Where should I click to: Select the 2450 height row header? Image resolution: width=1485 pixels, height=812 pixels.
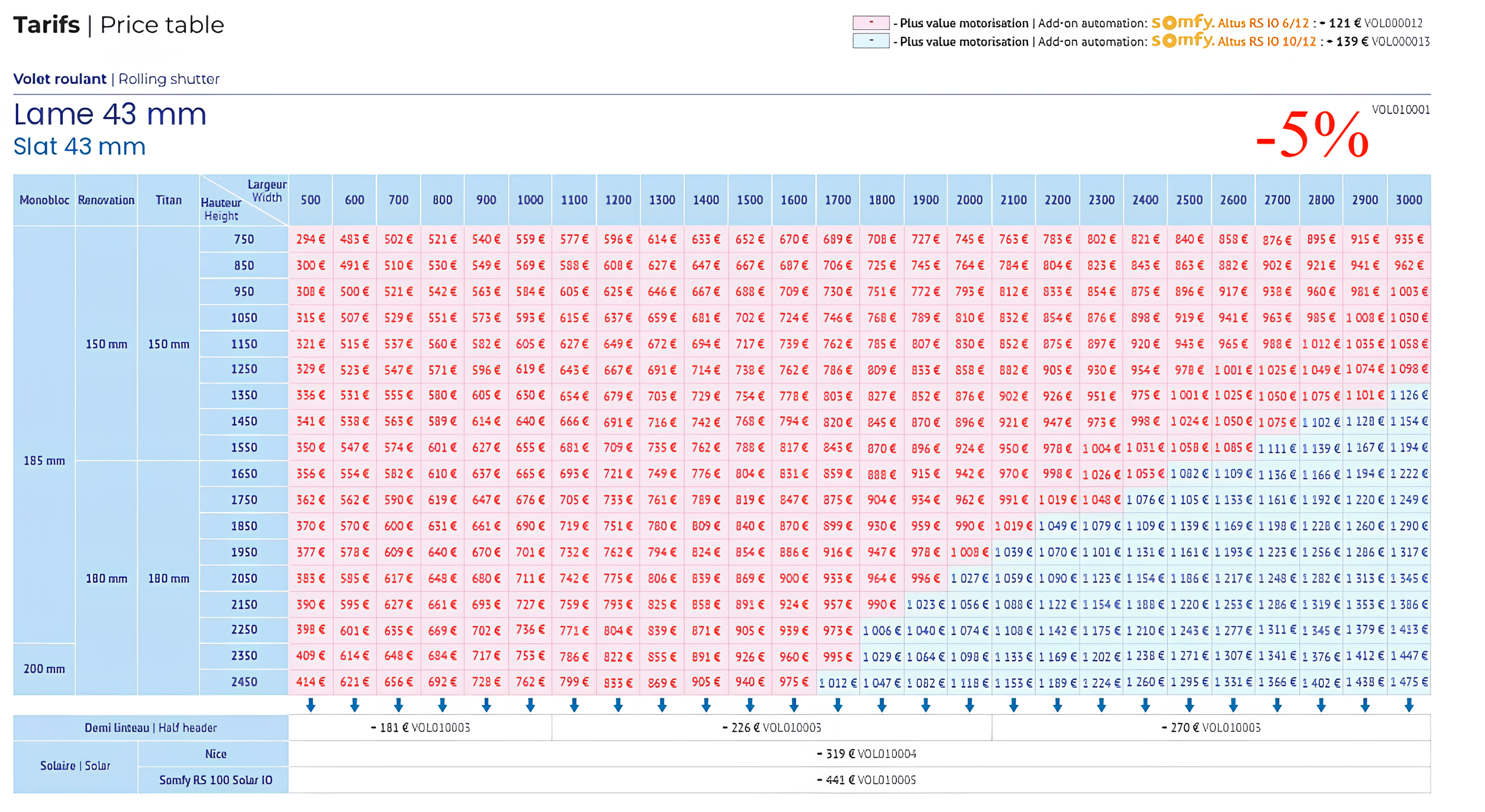point(244,682)
